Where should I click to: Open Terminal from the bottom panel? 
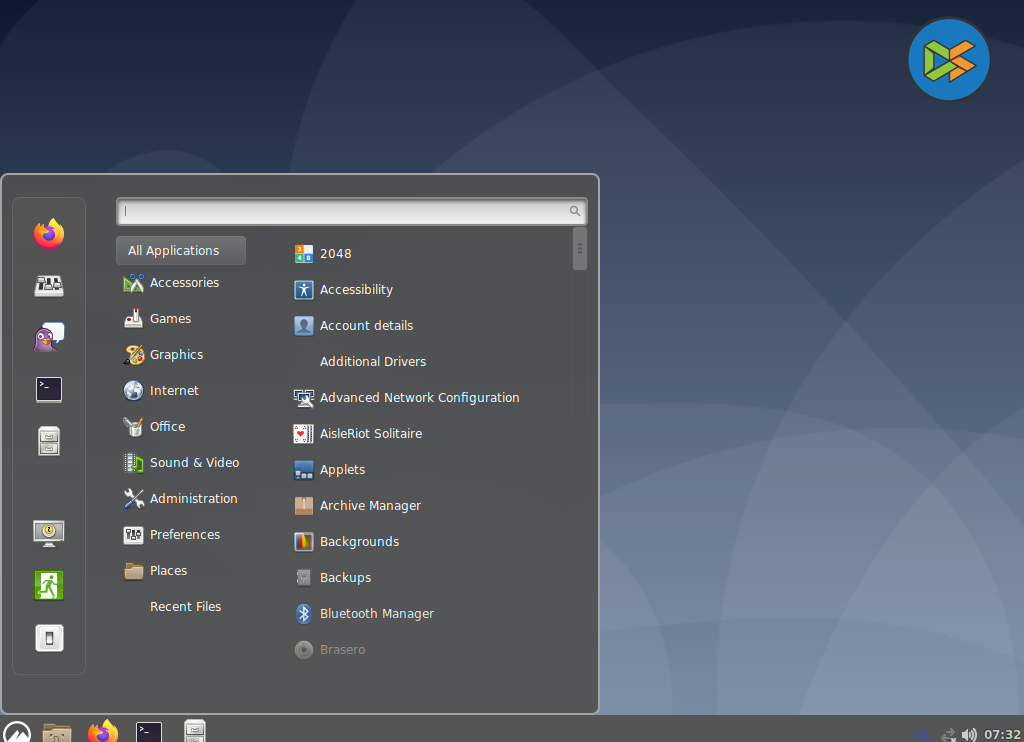[149, 732]
